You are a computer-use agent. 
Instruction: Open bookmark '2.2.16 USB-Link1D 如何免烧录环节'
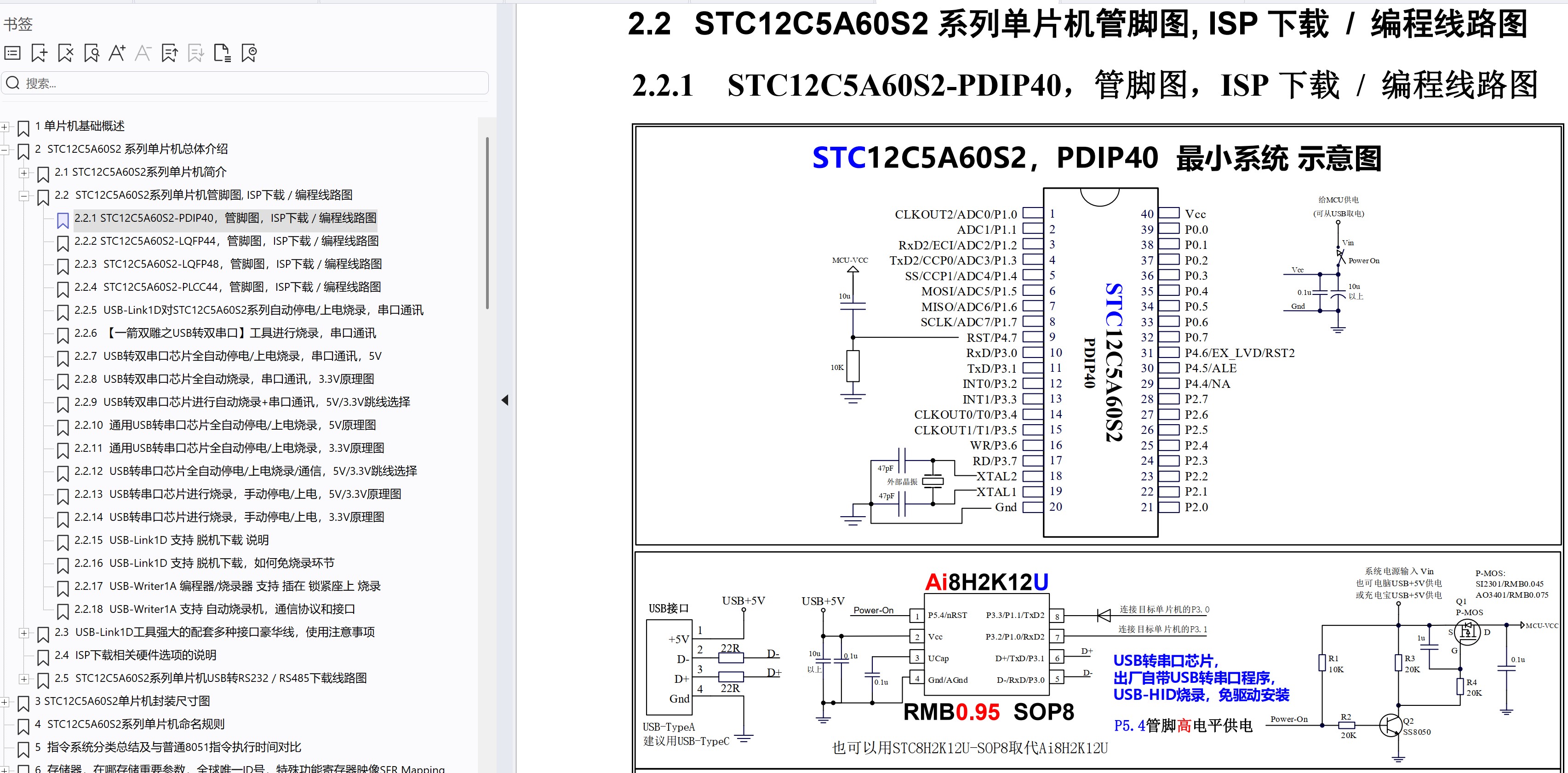coord(205,564)
